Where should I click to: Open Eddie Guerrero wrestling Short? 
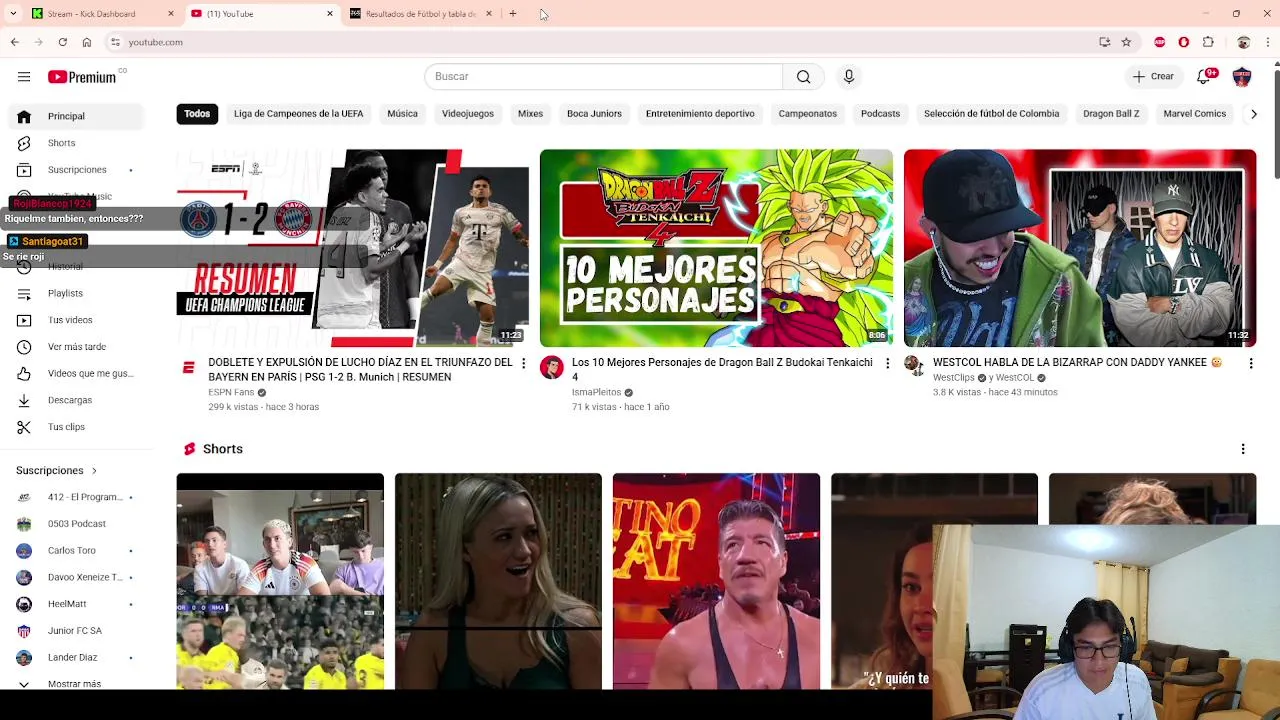click(x=716, y=581)
